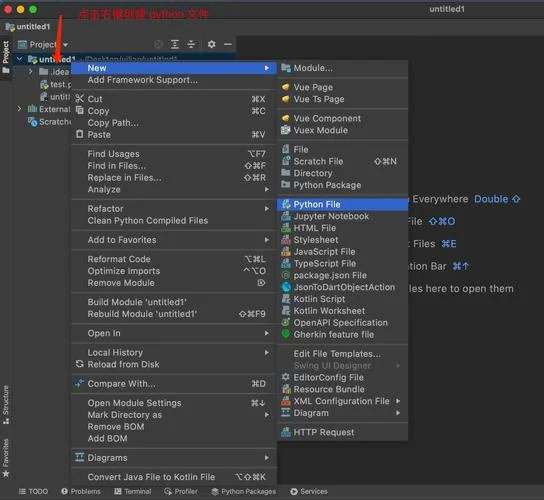Open the Problems tool window
The width and height of the screenshot is (544, 500).
(x=81, y=491)
